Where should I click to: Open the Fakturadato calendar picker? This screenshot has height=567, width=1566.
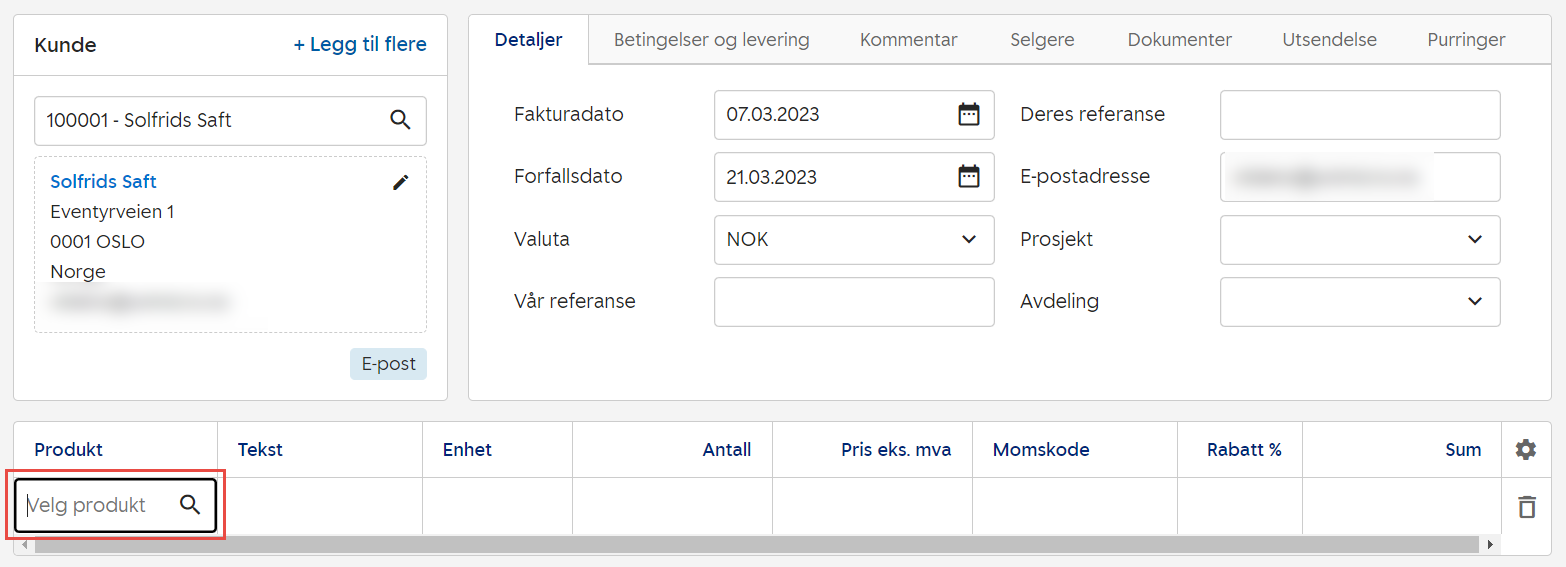[x=968, y=114]
